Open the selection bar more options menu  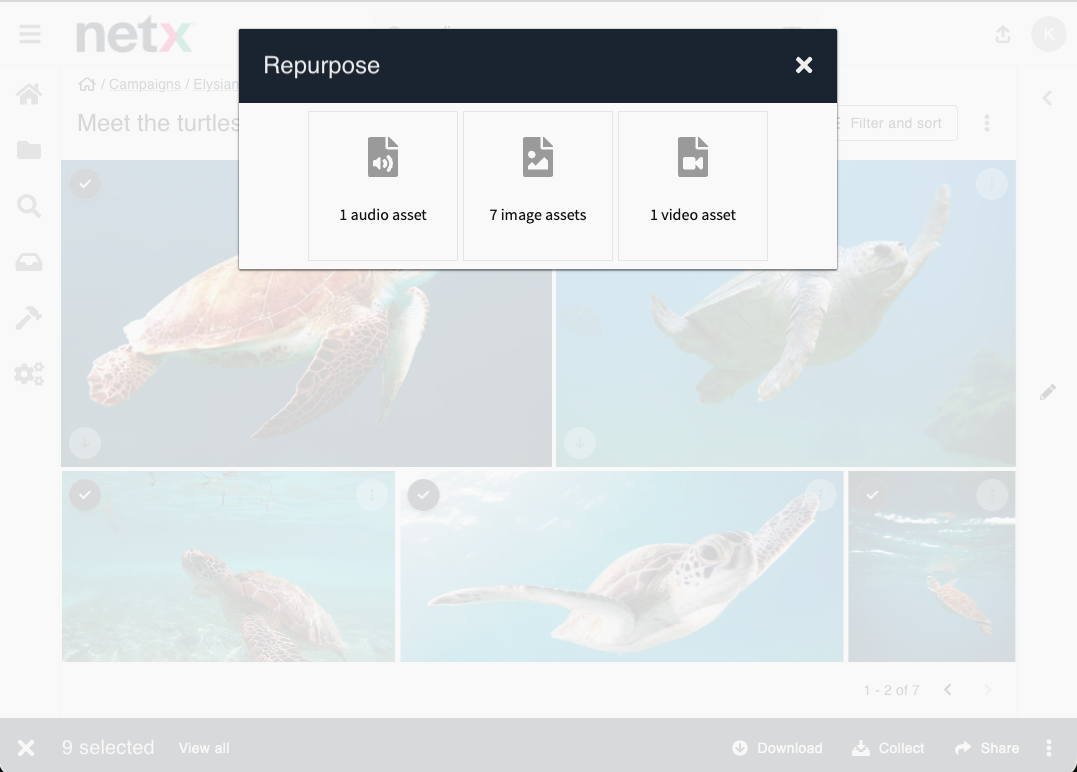tap(1049, 748)
